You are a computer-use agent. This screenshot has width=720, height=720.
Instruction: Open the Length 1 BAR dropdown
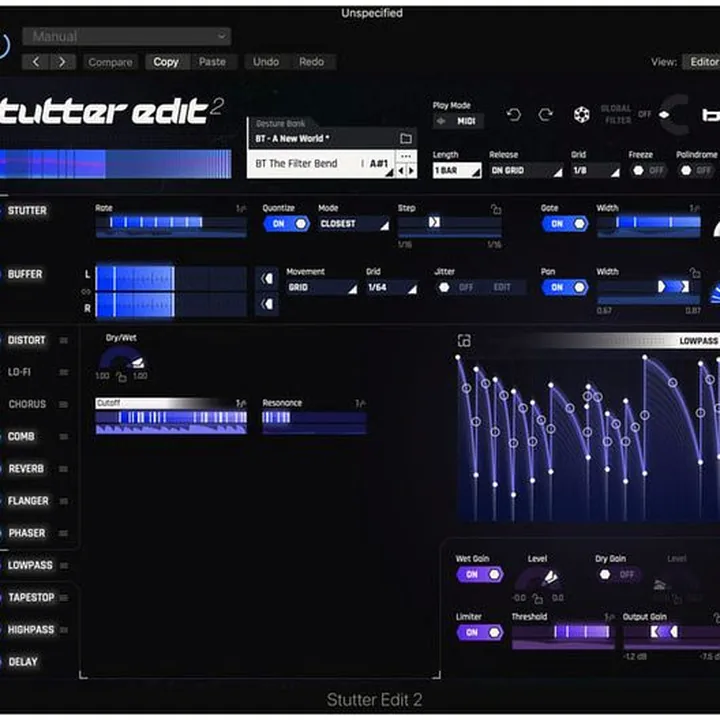(x=457, y=170)
